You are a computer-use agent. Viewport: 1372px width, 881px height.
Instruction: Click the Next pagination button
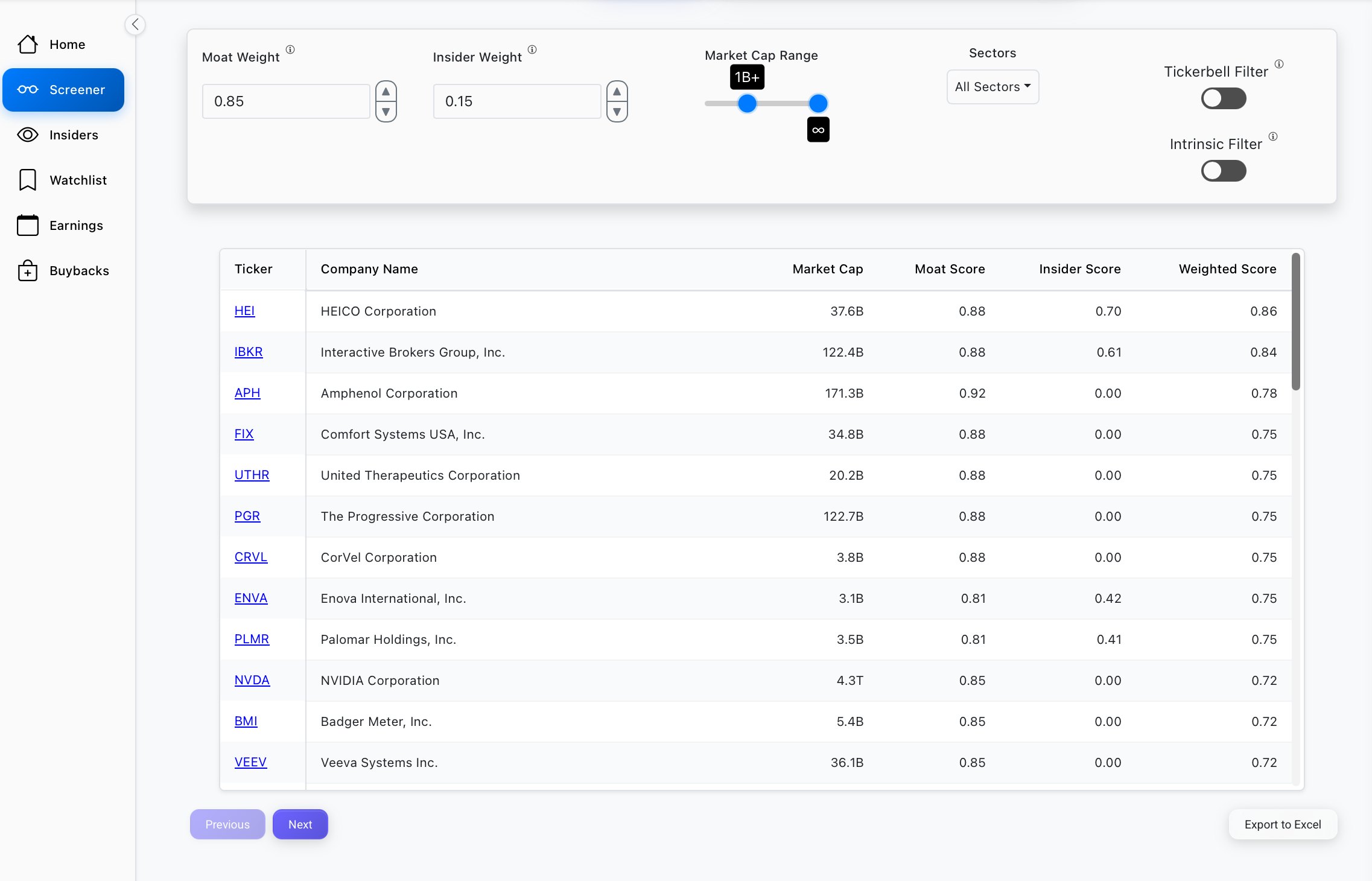point(300,824)
